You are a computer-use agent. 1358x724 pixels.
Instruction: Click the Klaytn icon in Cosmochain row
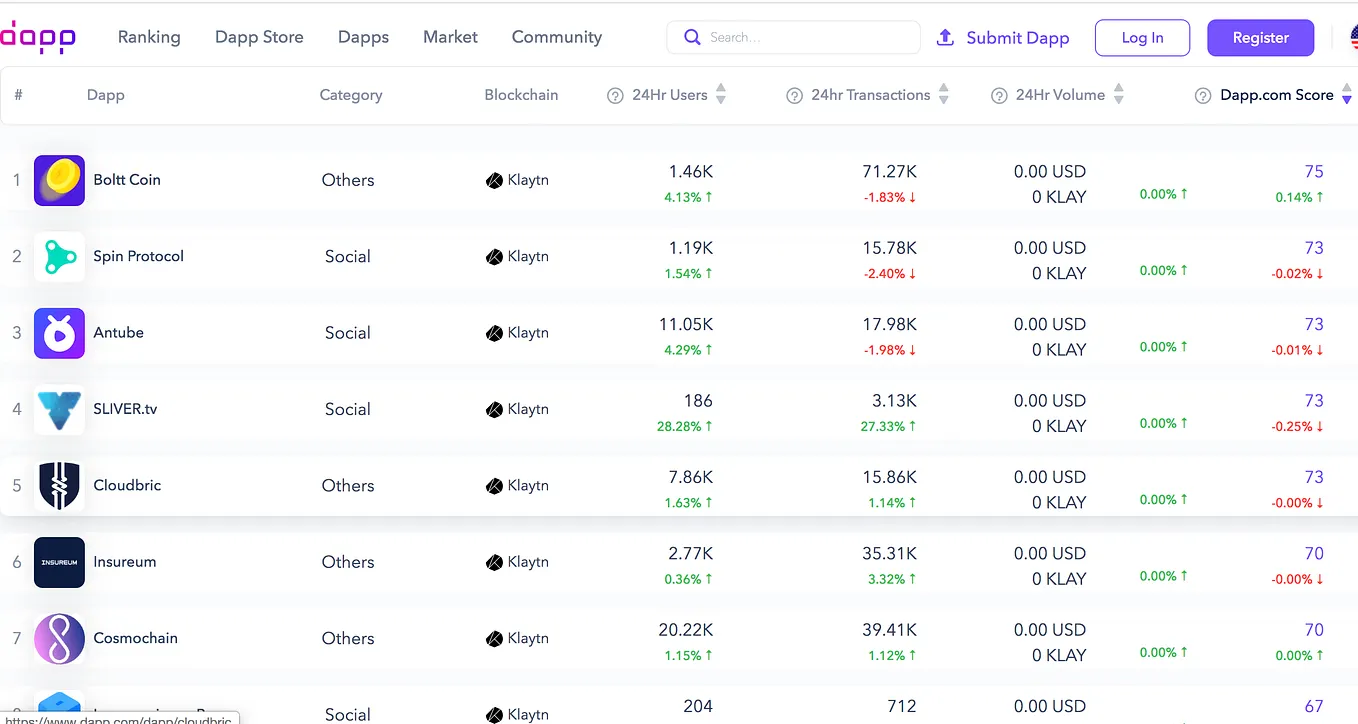coord(494,639)
